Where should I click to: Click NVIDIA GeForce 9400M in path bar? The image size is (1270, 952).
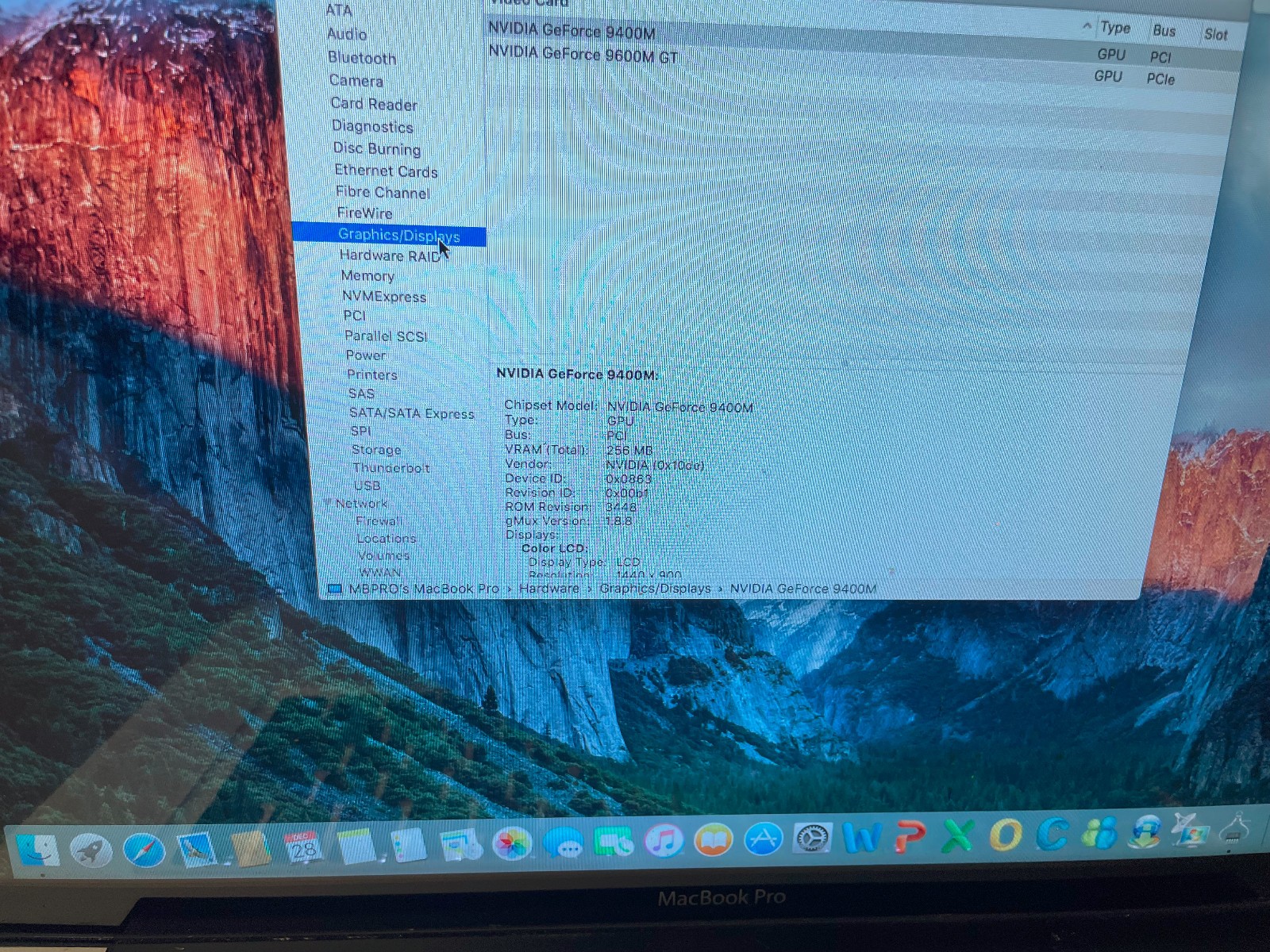[803, 589]
